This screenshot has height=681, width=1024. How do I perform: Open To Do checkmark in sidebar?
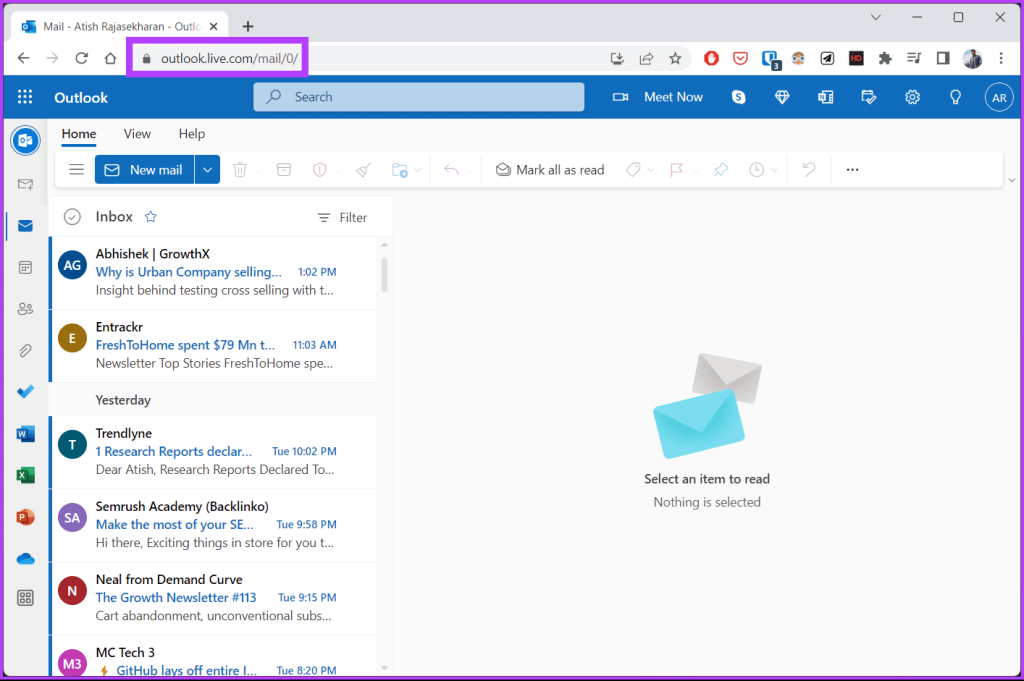tap(25, 392)
